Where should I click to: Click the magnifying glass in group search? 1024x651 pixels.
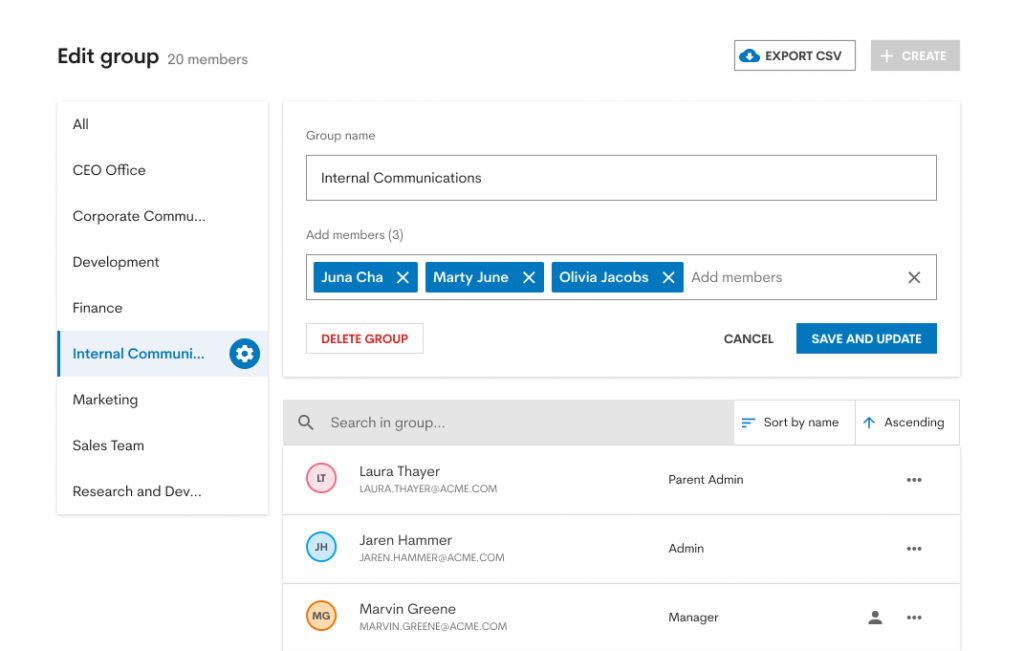(305, 422)
